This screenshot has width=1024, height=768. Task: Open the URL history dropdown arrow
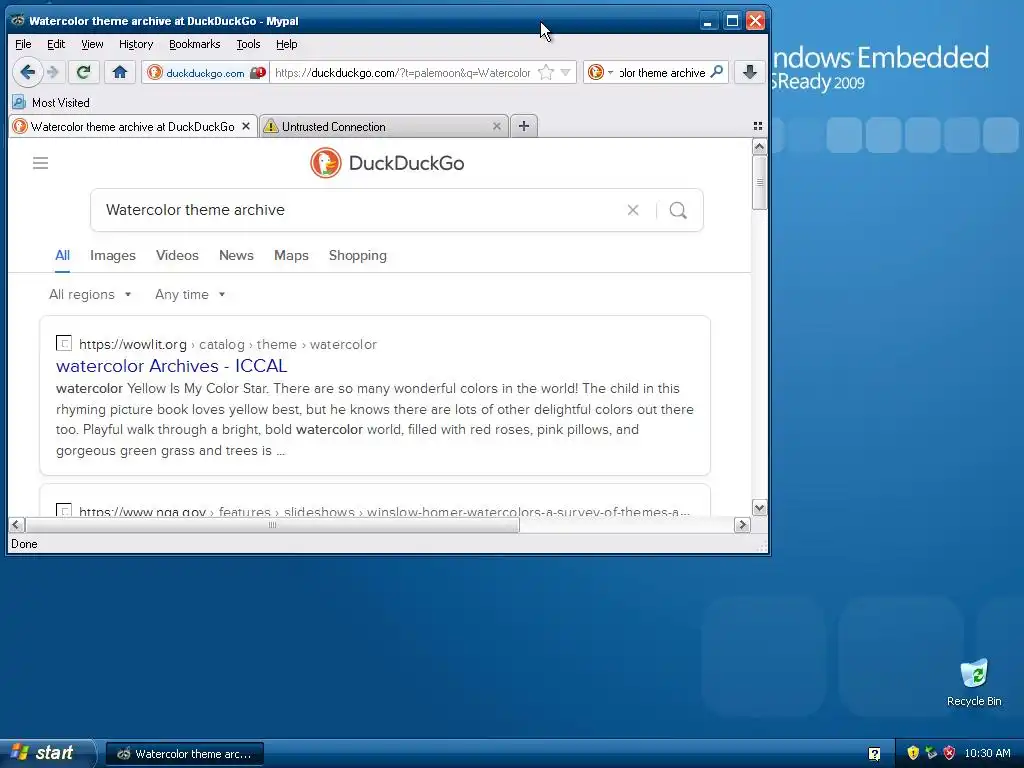[x=566, y=72]
